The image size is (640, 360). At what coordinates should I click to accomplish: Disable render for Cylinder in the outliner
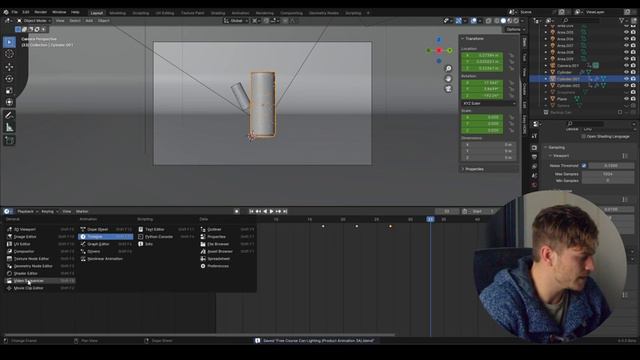pyautogui.click(x=633, y=72)
